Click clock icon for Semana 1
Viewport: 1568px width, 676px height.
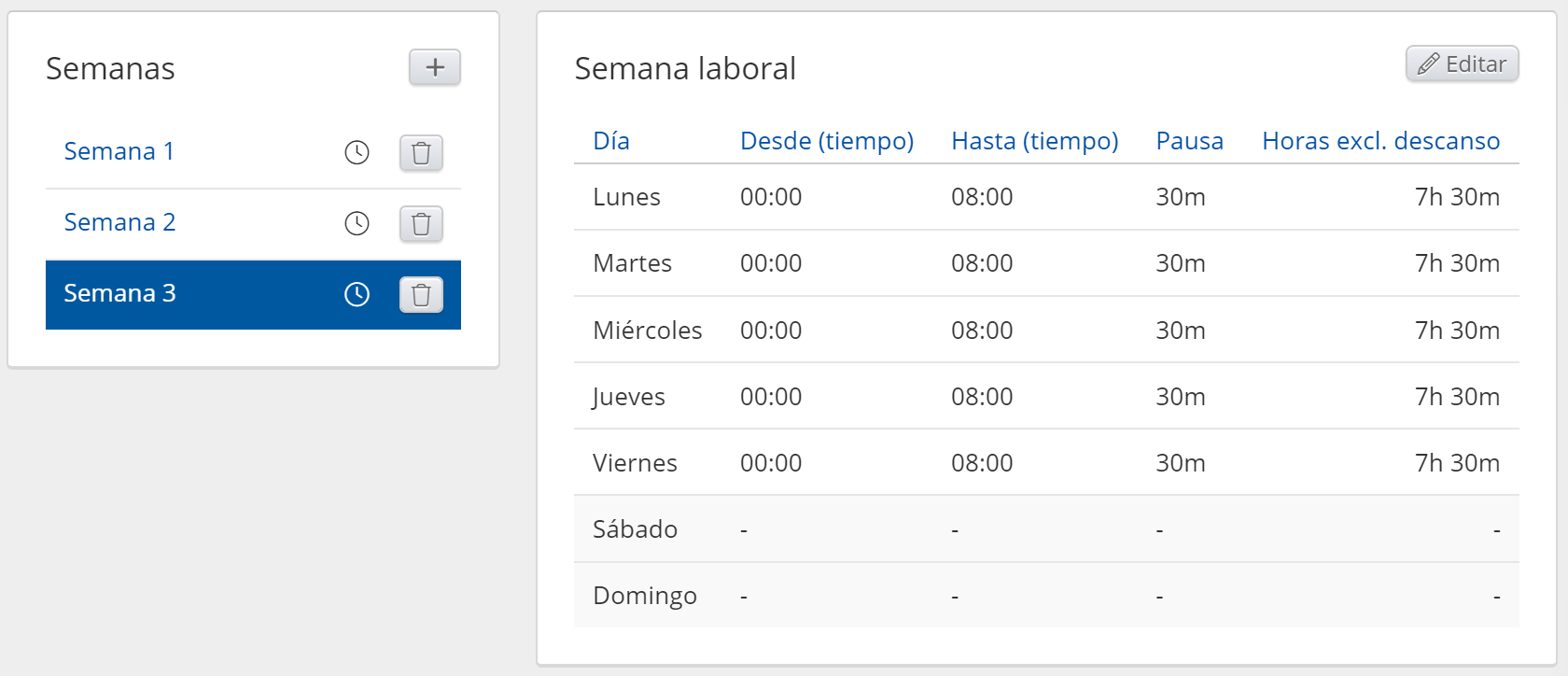click(357, 152)
